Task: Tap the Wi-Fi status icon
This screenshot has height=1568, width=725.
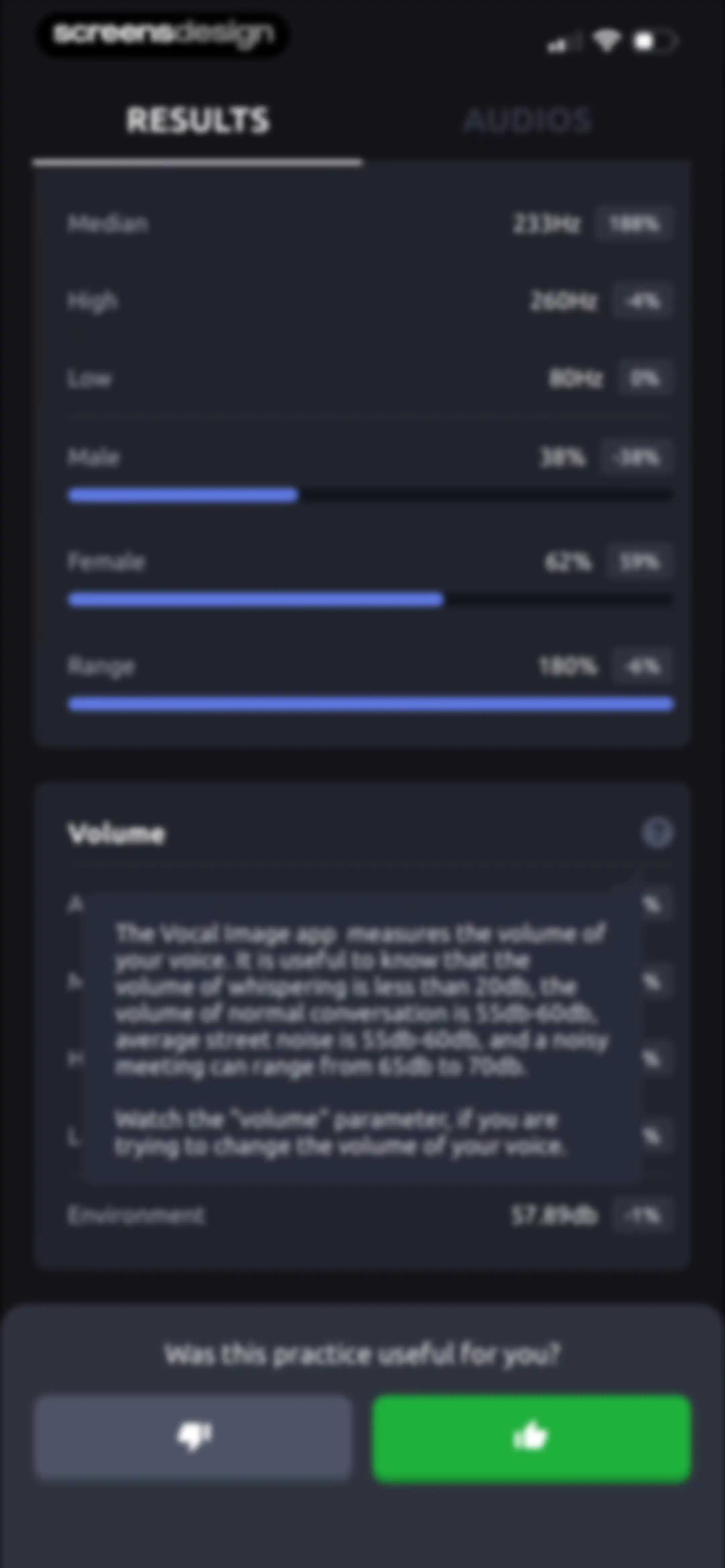Action: coord(606,41)
